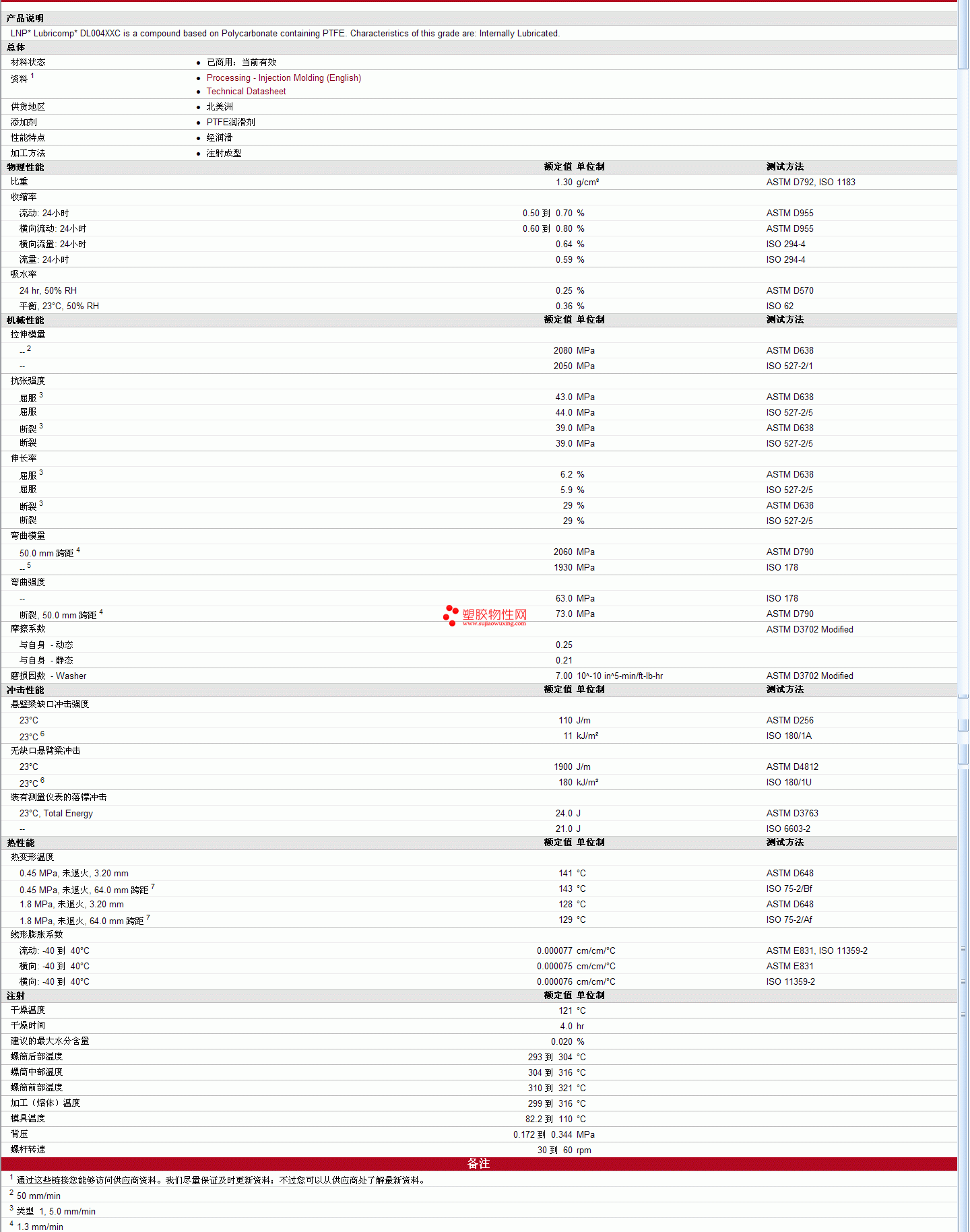Image resolution: width=970 pixels, height=1232 pixels.
Task: Select the 干燥时间 row label
Action: (x=28, y=1025)
